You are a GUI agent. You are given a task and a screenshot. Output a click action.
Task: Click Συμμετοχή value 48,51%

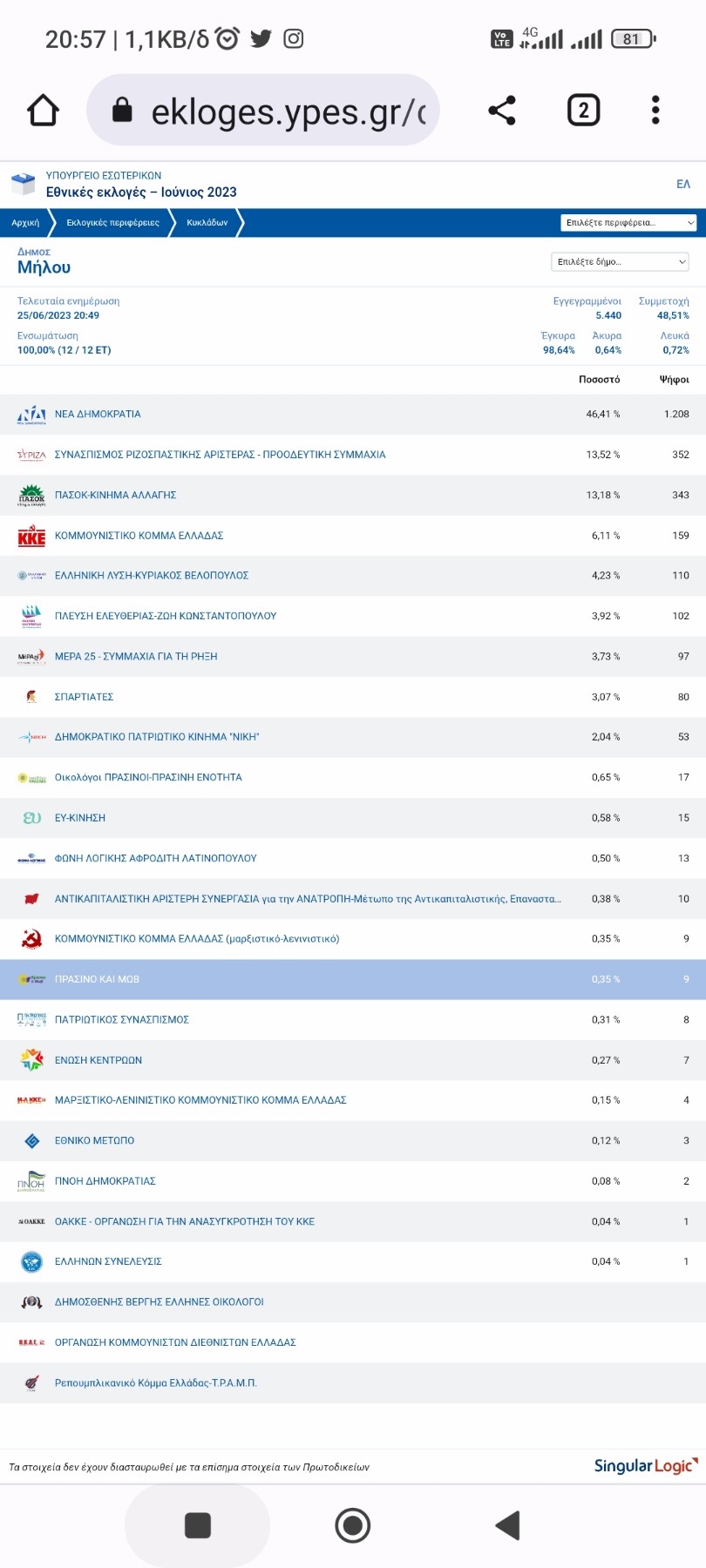point(673,316)
